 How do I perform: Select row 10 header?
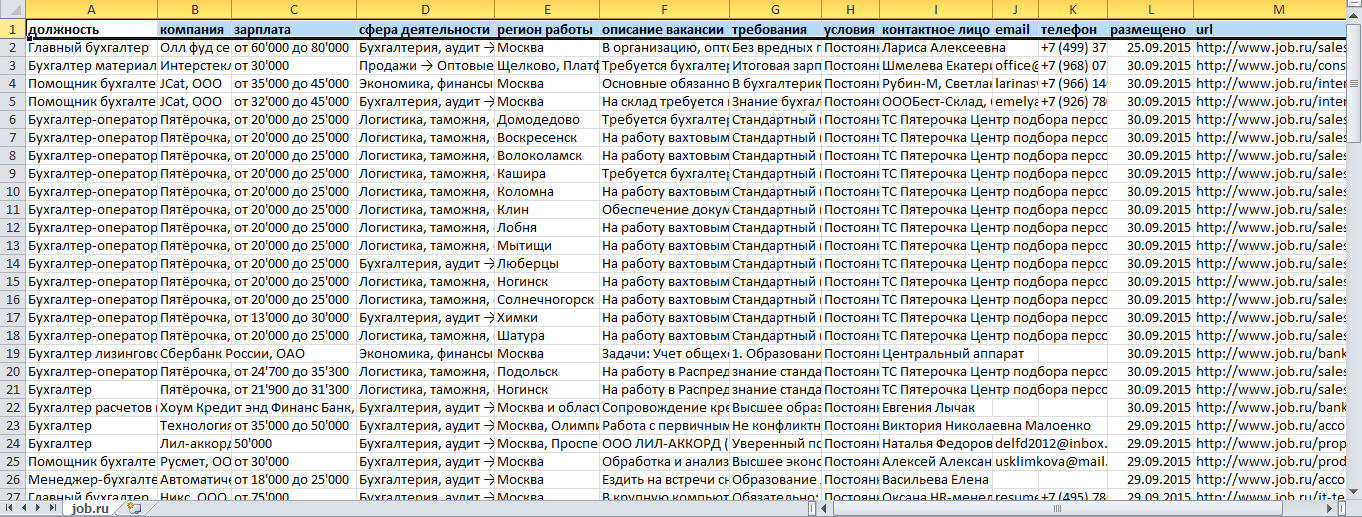pyautogui.click(x=12, y=191)
